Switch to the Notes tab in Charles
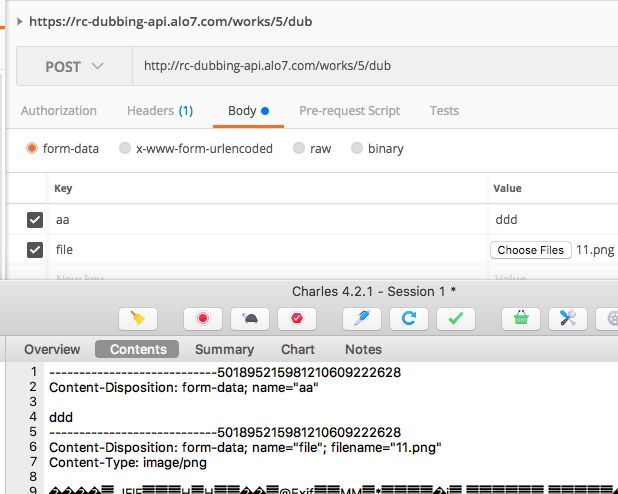618x494 pixels. coord(363,349)
